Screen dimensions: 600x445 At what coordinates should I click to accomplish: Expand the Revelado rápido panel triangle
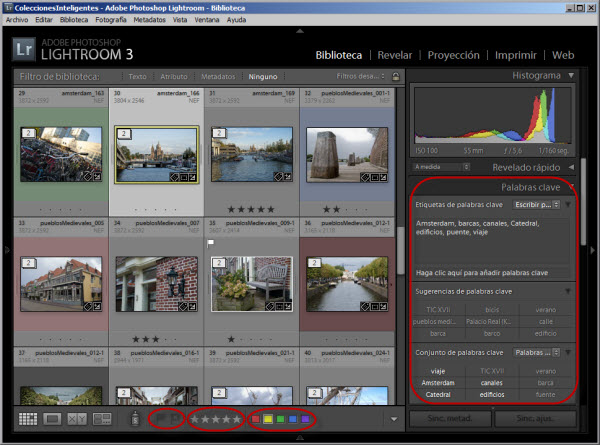pos(571,167)
